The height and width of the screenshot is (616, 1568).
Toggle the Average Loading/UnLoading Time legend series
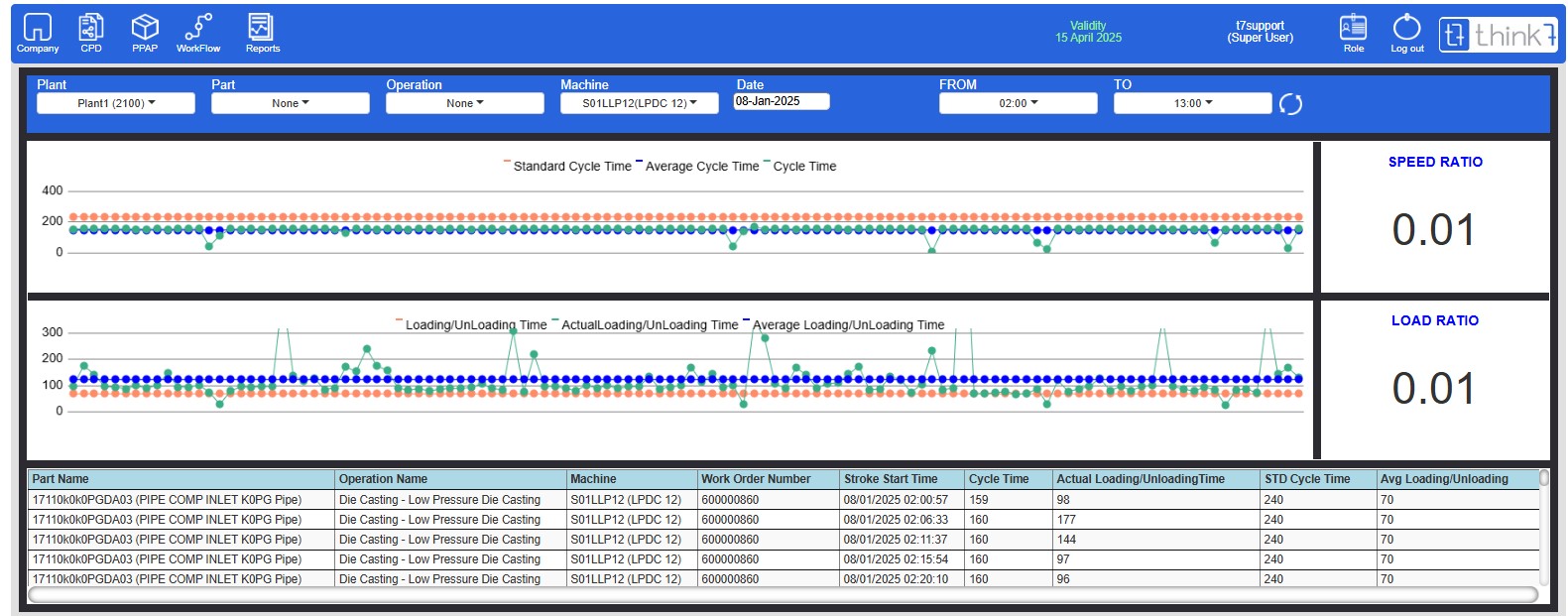tap(843, 325)
